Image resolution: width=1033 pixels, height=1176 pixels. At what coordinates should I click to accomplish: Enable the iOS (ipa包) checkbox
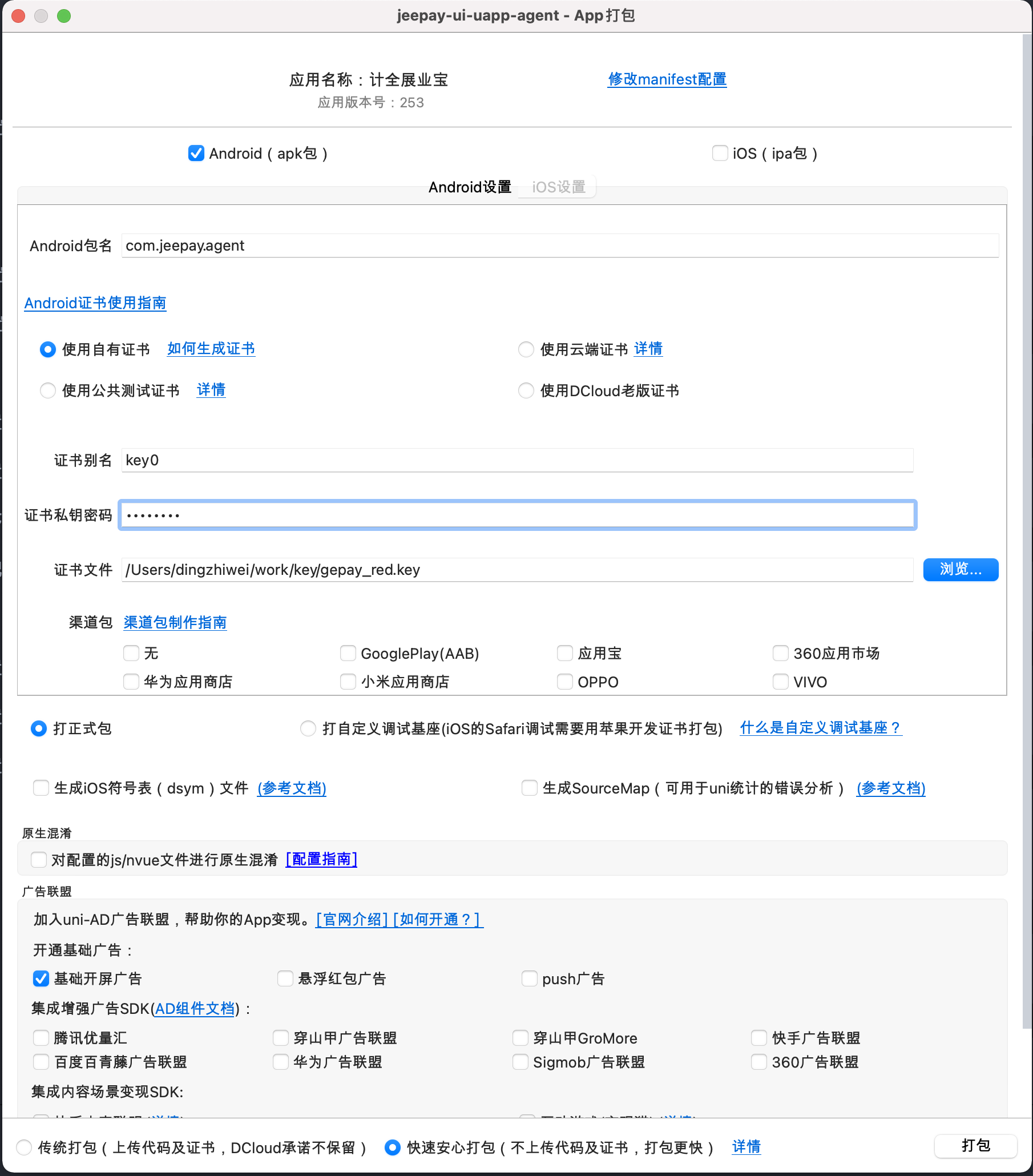[720, 154]
